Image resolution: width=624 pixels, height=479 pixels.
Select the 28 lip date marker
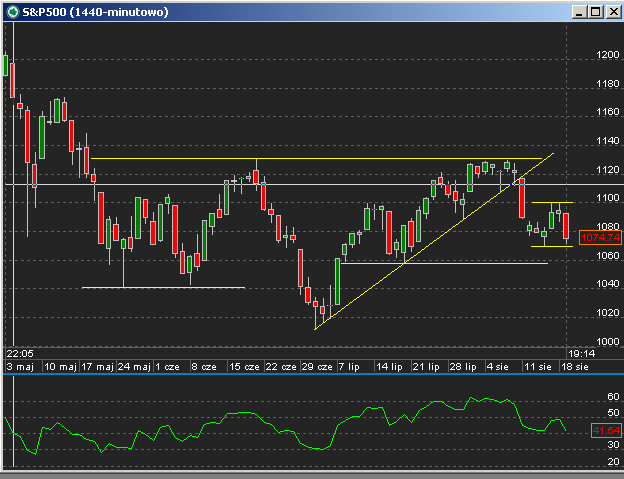(463, 367)
